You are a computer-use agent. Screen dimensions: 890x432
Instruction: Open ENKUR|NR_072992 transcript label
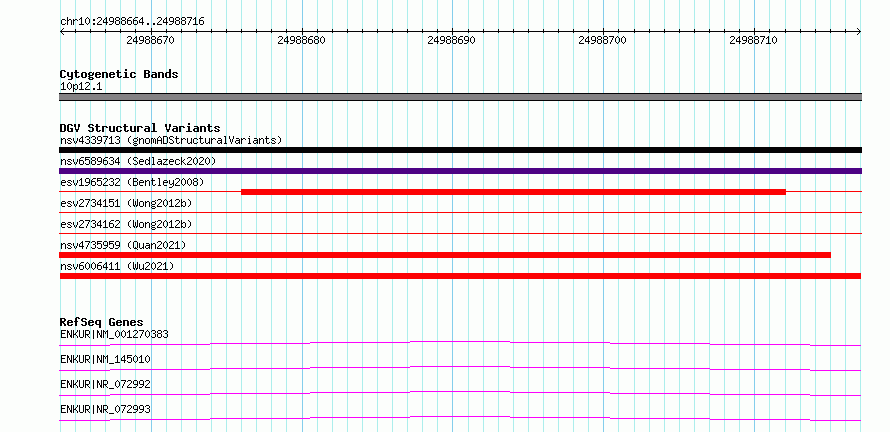pyautogui.click(x=105, y=384)
